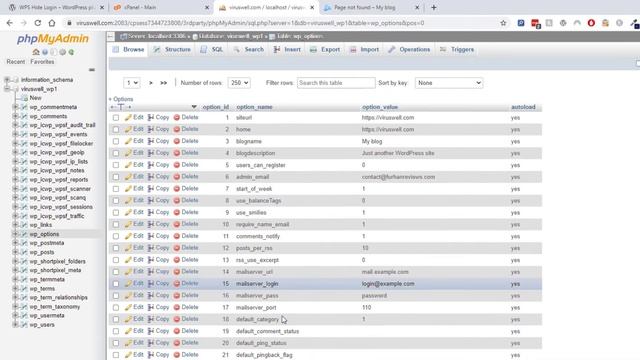Open the Export tab
Screen dimensions: 640x360
click(325, 49)
